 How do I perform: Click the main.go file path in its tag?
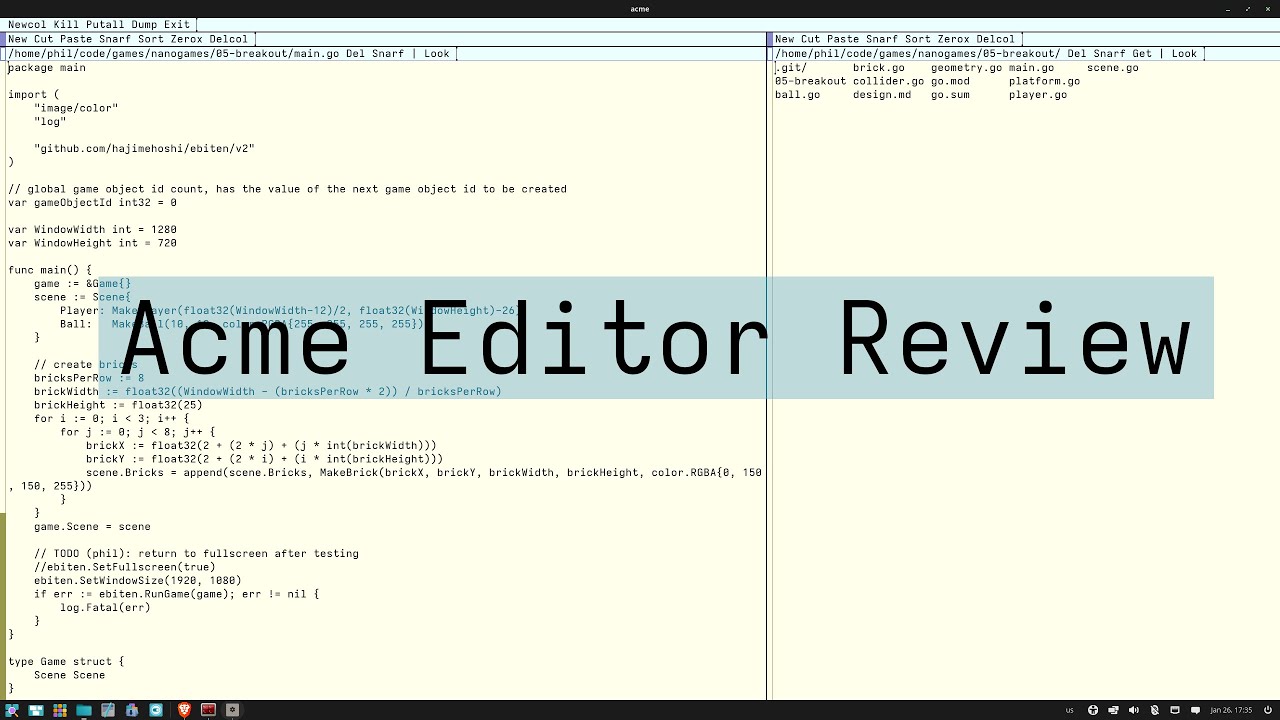(x=174, y=53)
